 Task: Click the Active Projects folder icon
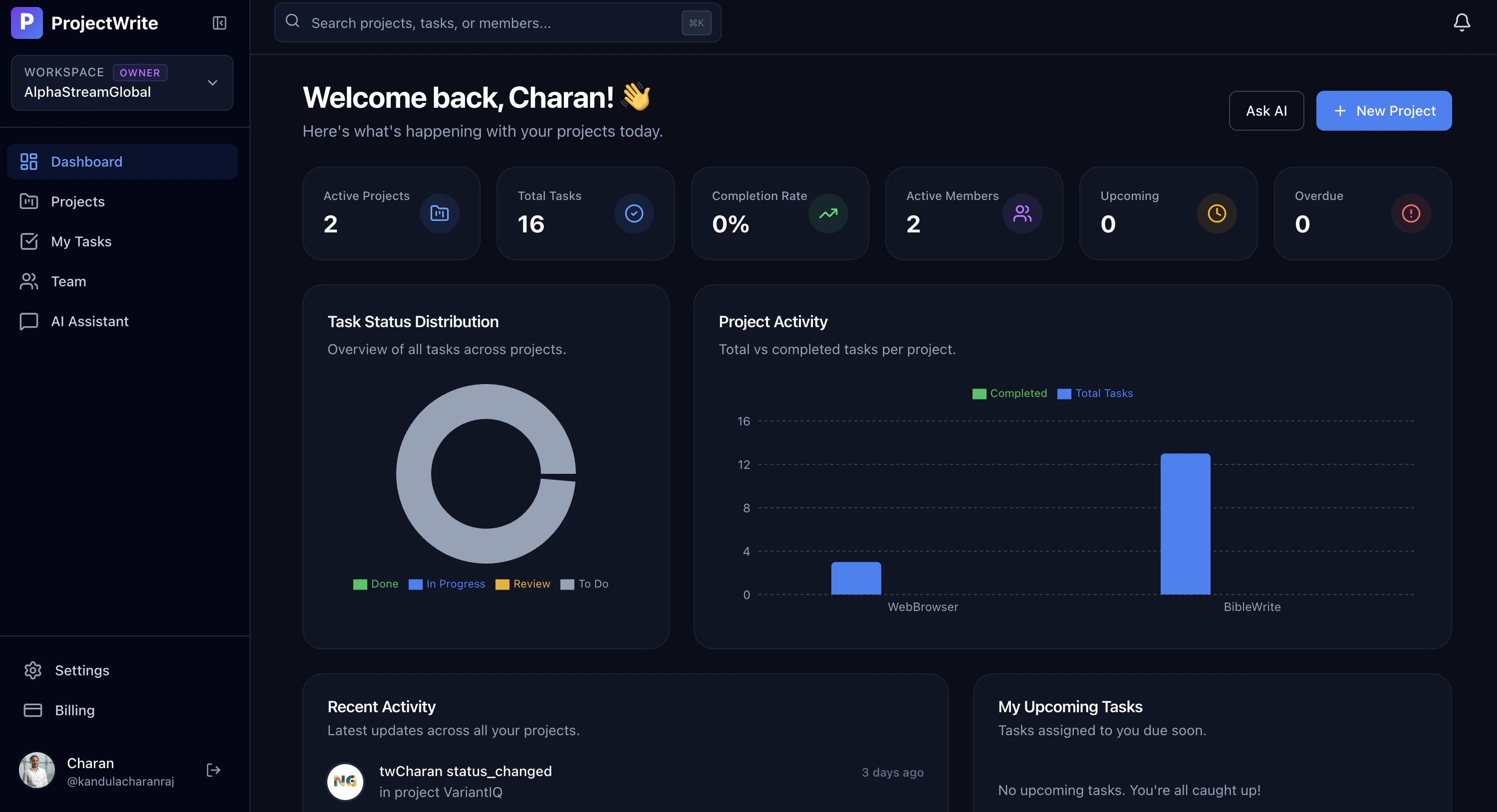439,213
